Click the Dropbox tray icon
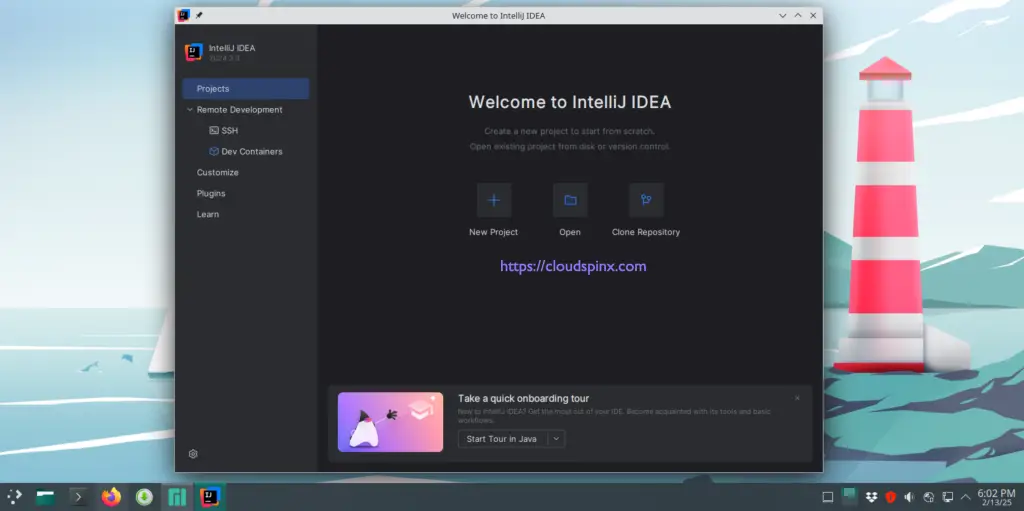This screenshot has height=511, width=1024. pyautogui.click(x=871, y=497)
